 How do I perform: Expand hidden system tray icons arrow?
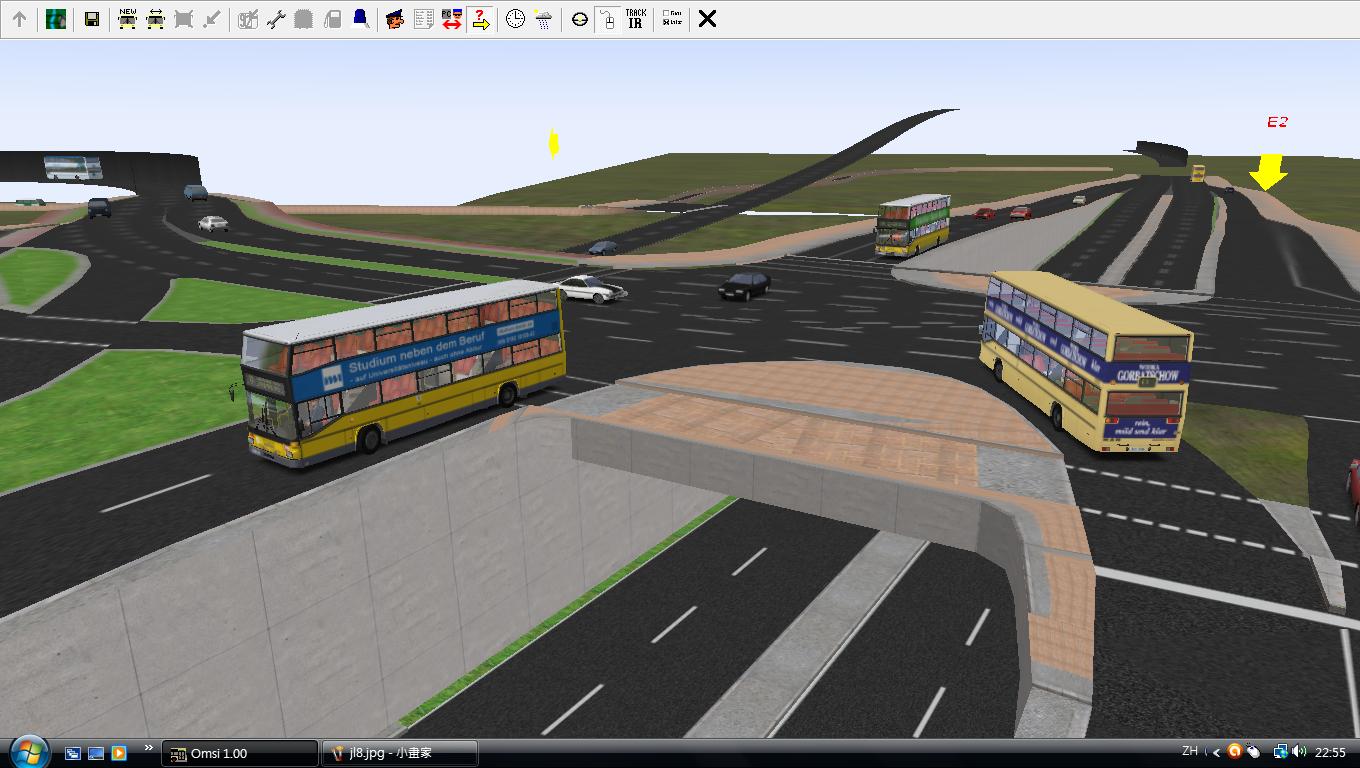[1216, 752]
